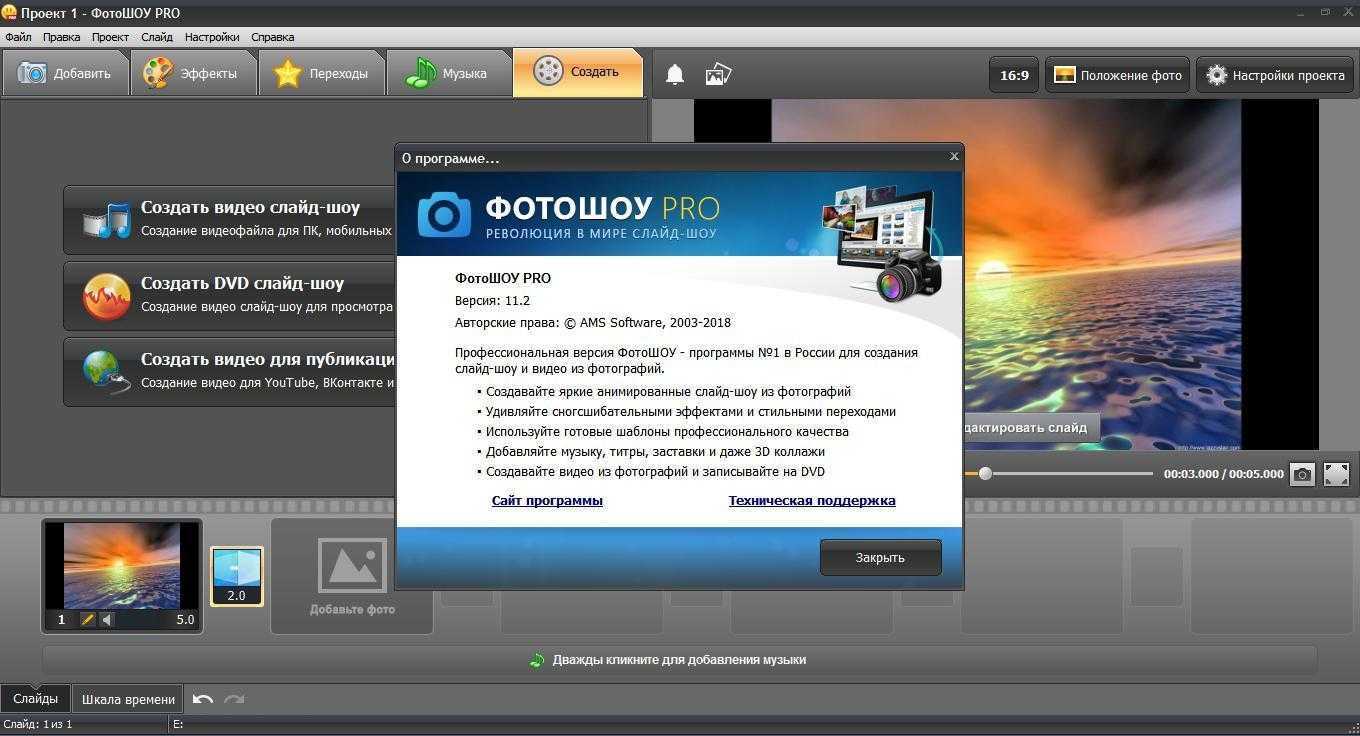This screenshot has width=1360, height=736.
Task: Click the ФотоШОУ PRO camera logo in dialog
Action: click(444, 214)
